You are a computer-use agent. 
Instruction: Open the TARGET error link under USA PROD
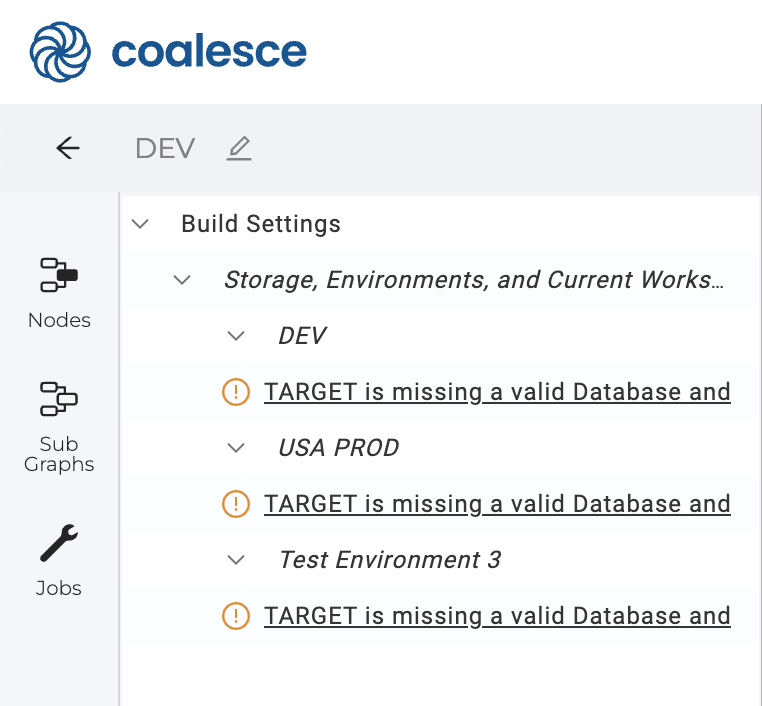click(497, 504)
